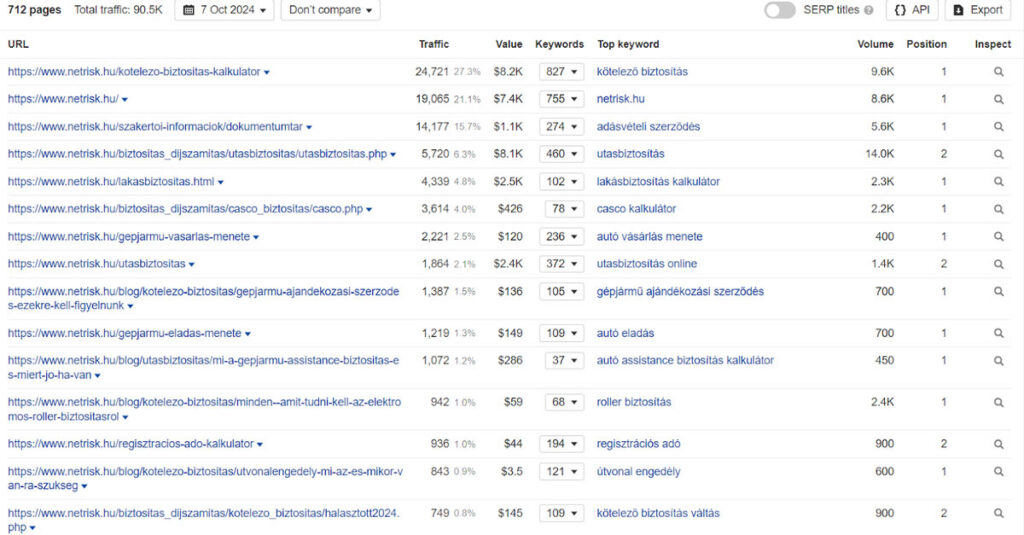Expand the 121 keywords dropdown
The width and height of the screenshot is (1024, 535).
562,472
